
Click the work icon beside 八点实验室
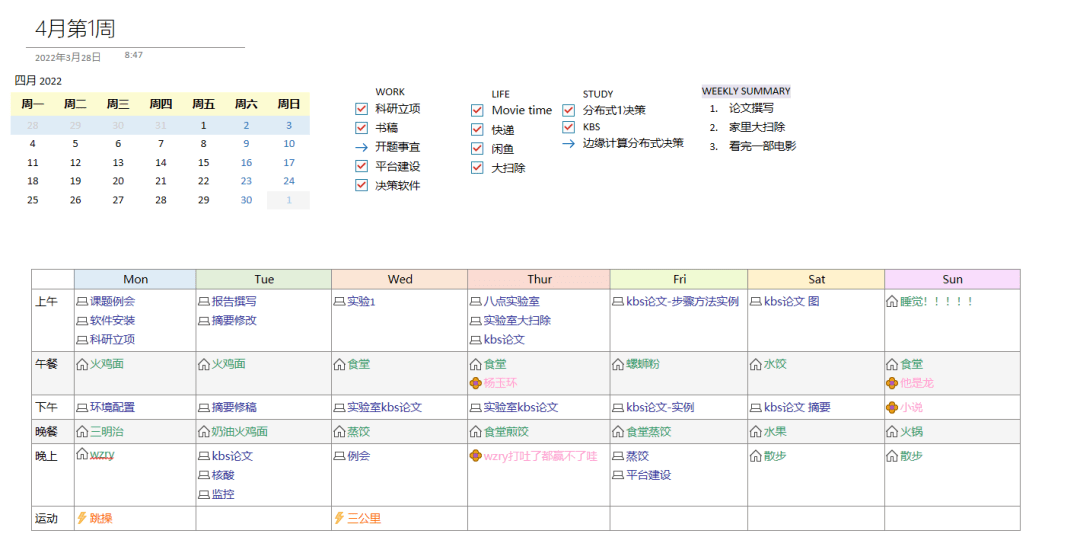(x=475, y=301)
